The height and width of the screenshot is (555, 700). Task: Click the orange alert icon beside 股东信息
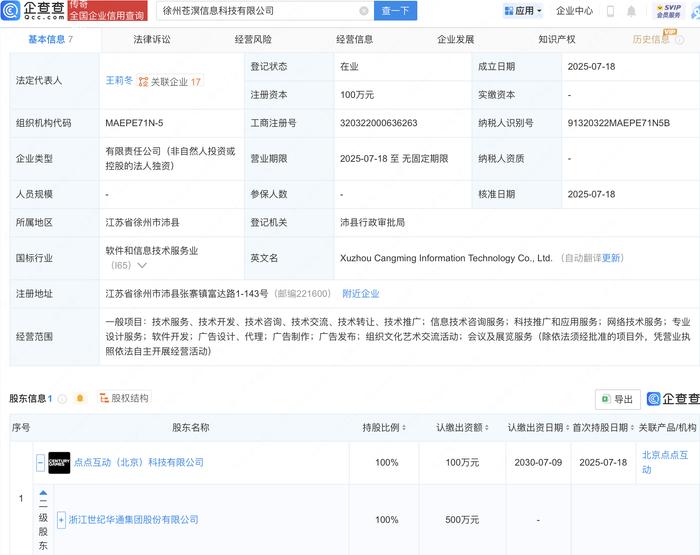click(80, 398)
